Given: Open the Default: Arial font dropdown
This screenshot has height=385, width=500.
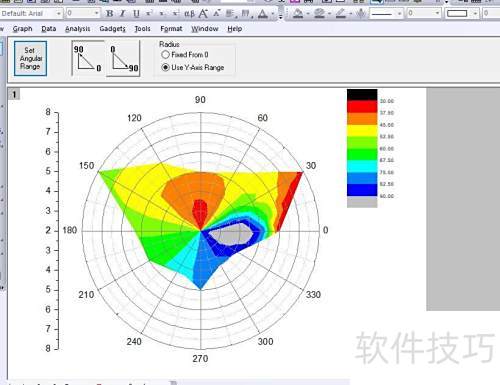Looking at the screenshot, I should coord(31,14).
